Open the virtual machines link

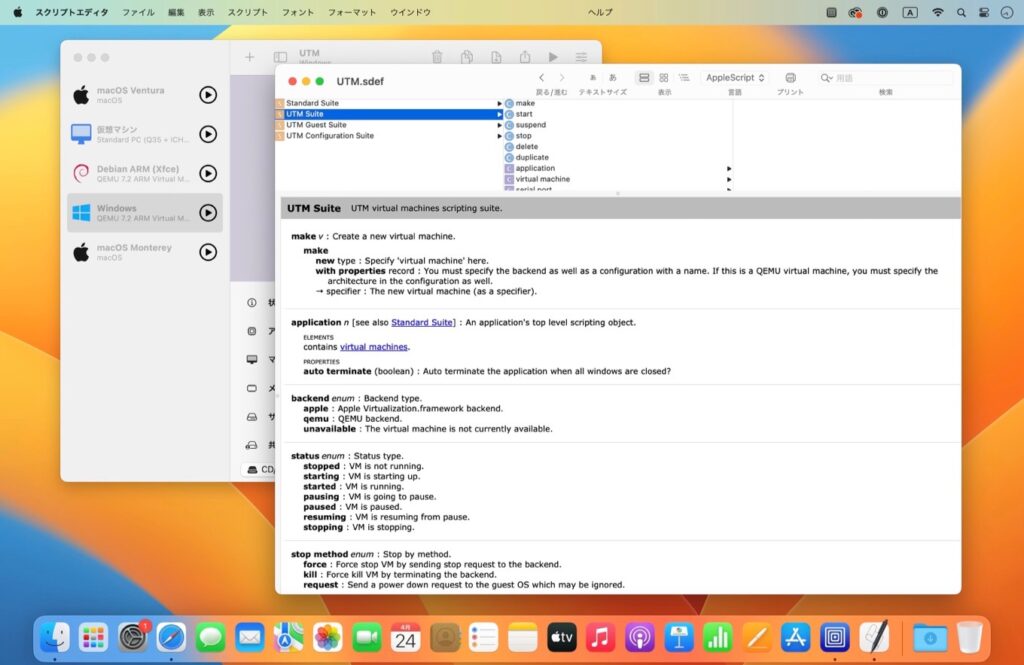pos(374,347)
